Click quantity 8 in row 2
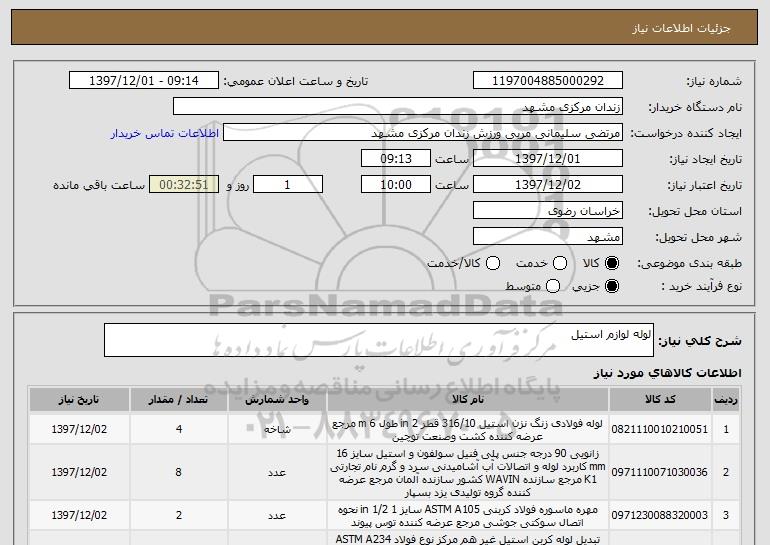Viewport: 770px width, 545px height. click(x=178, y=472)
